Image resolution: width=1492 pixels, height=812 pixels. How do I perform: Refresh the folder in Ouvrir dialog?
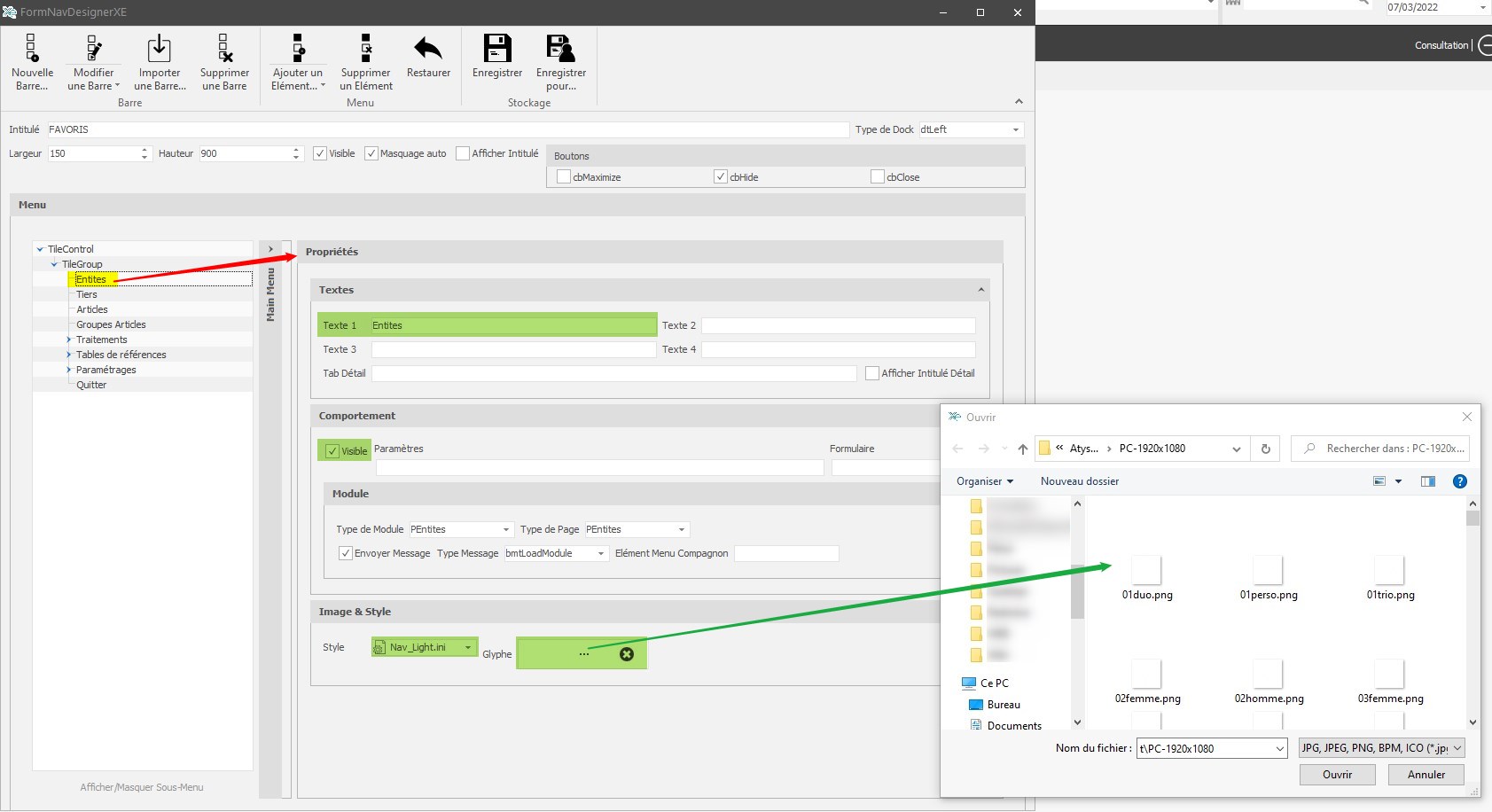[x=1266, y=449]
